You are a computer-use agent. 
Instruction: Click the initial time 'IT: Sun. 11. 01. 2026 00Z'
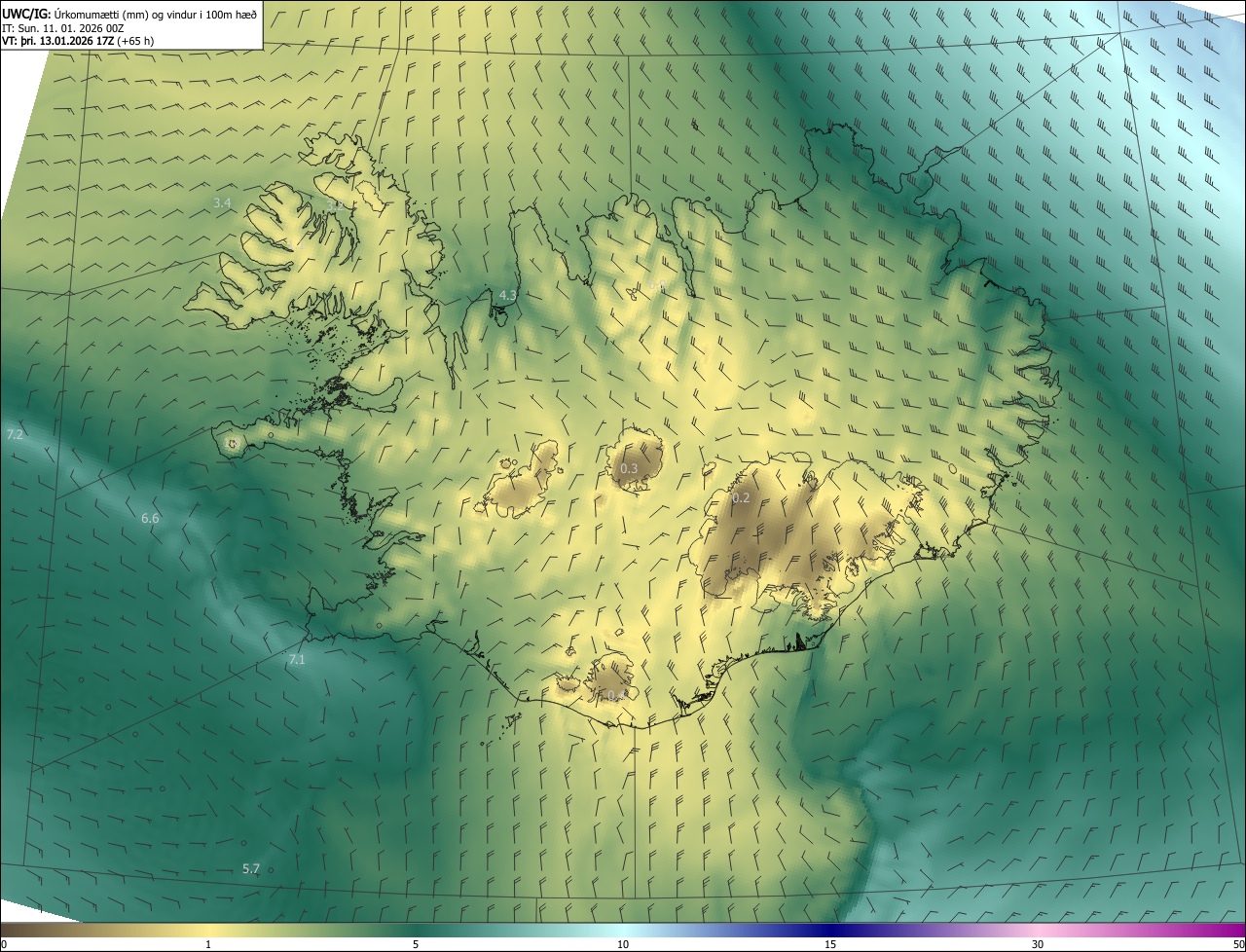[x=62, y=28]
